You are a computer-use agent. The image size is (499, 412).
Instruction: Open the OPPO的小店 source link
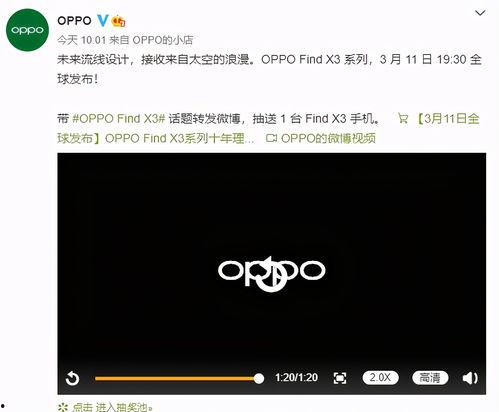tap(163, 40)
